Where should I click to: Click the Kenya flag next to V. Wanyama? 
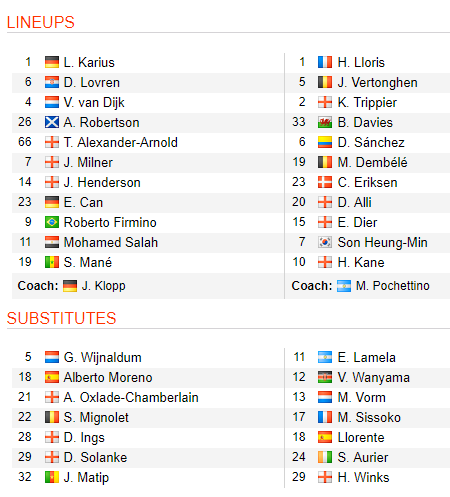pyautogui.click(x=325, y=377)
